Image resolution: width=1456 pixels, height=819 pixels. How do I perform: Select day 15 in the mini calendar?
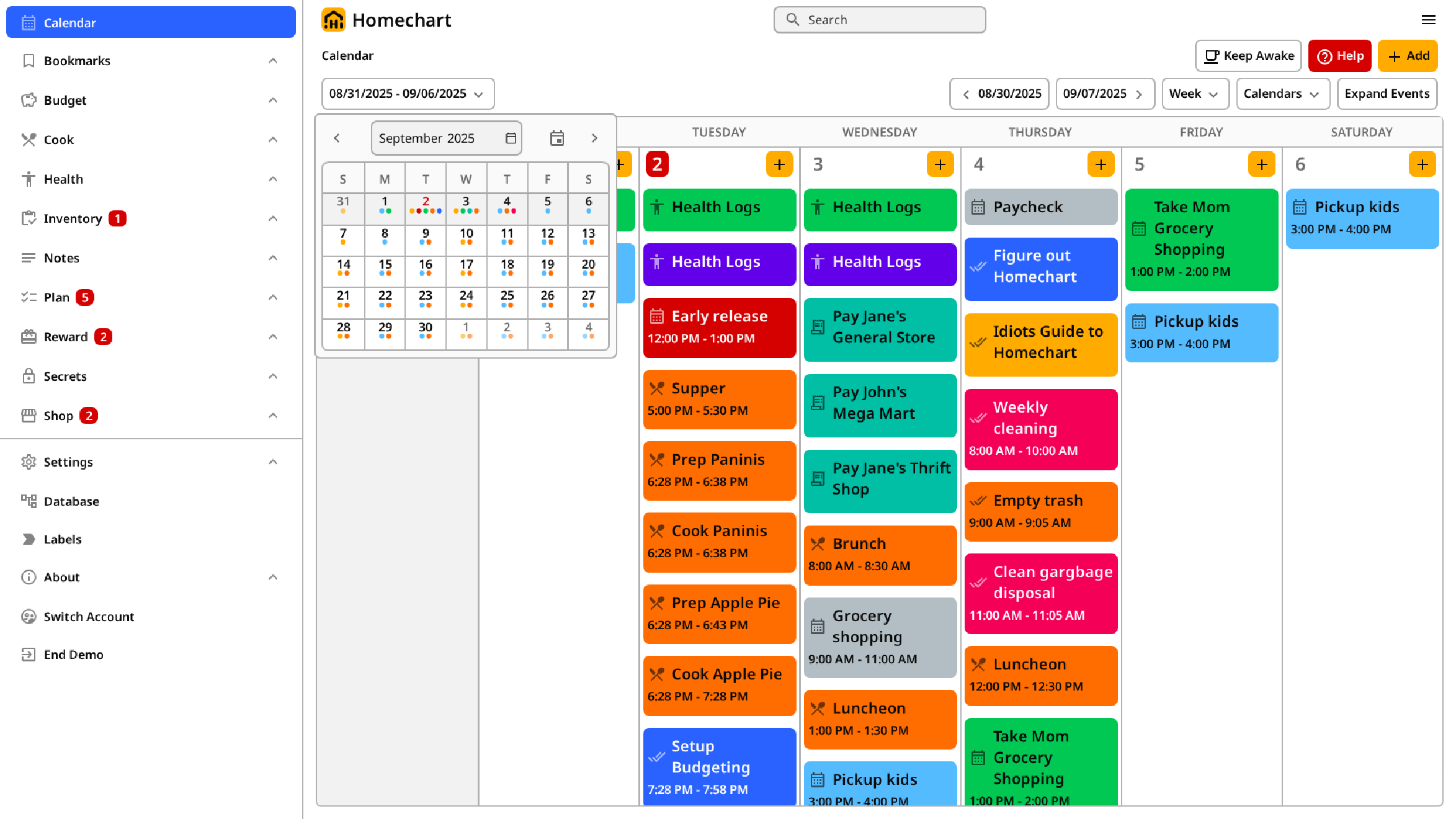(385, 264)
